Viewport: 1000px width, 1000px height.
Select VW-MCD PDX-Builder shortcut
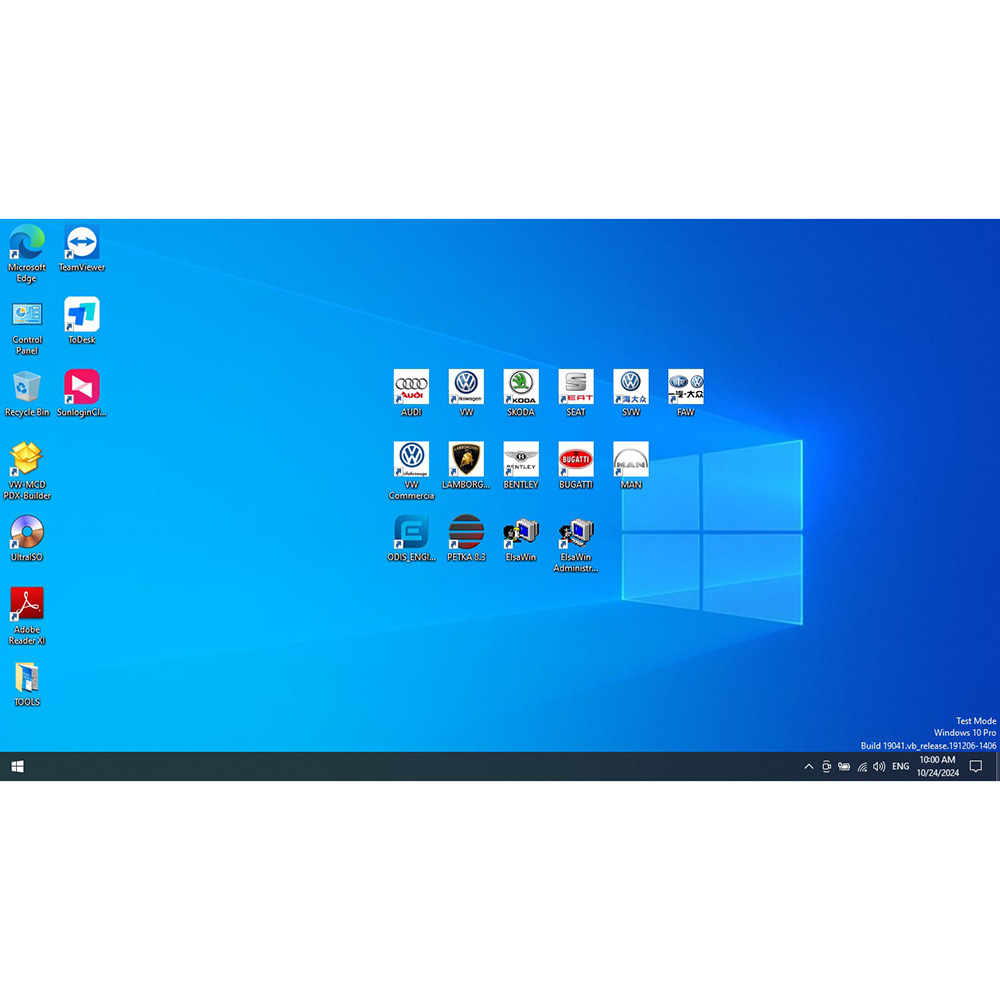click(x=27, y=471)
